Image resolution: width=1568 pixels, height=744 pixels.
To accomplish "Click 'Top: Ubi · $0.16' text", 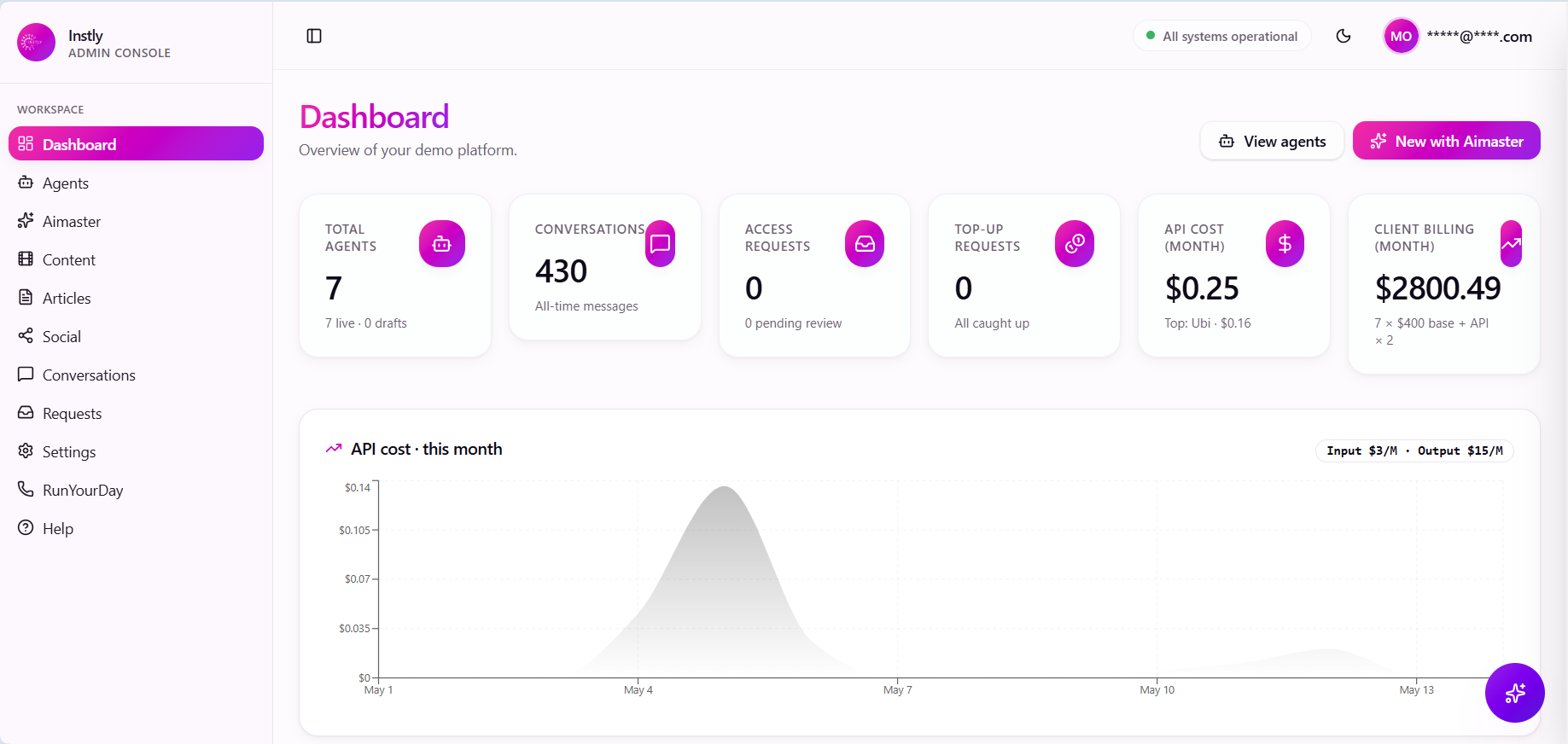I will [x=1208, y=323].
